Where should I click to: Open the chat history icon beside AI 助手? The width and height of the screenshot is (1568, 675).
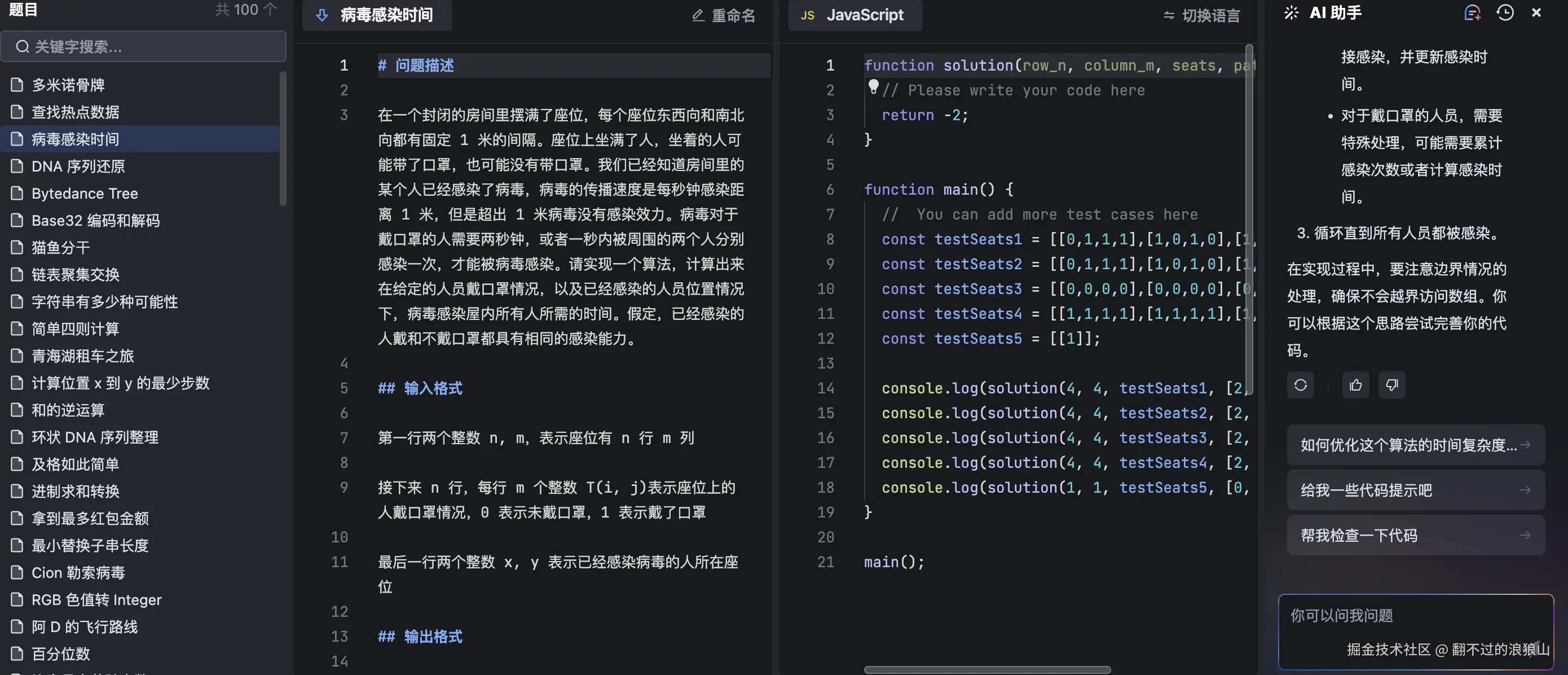(1505, 13)
